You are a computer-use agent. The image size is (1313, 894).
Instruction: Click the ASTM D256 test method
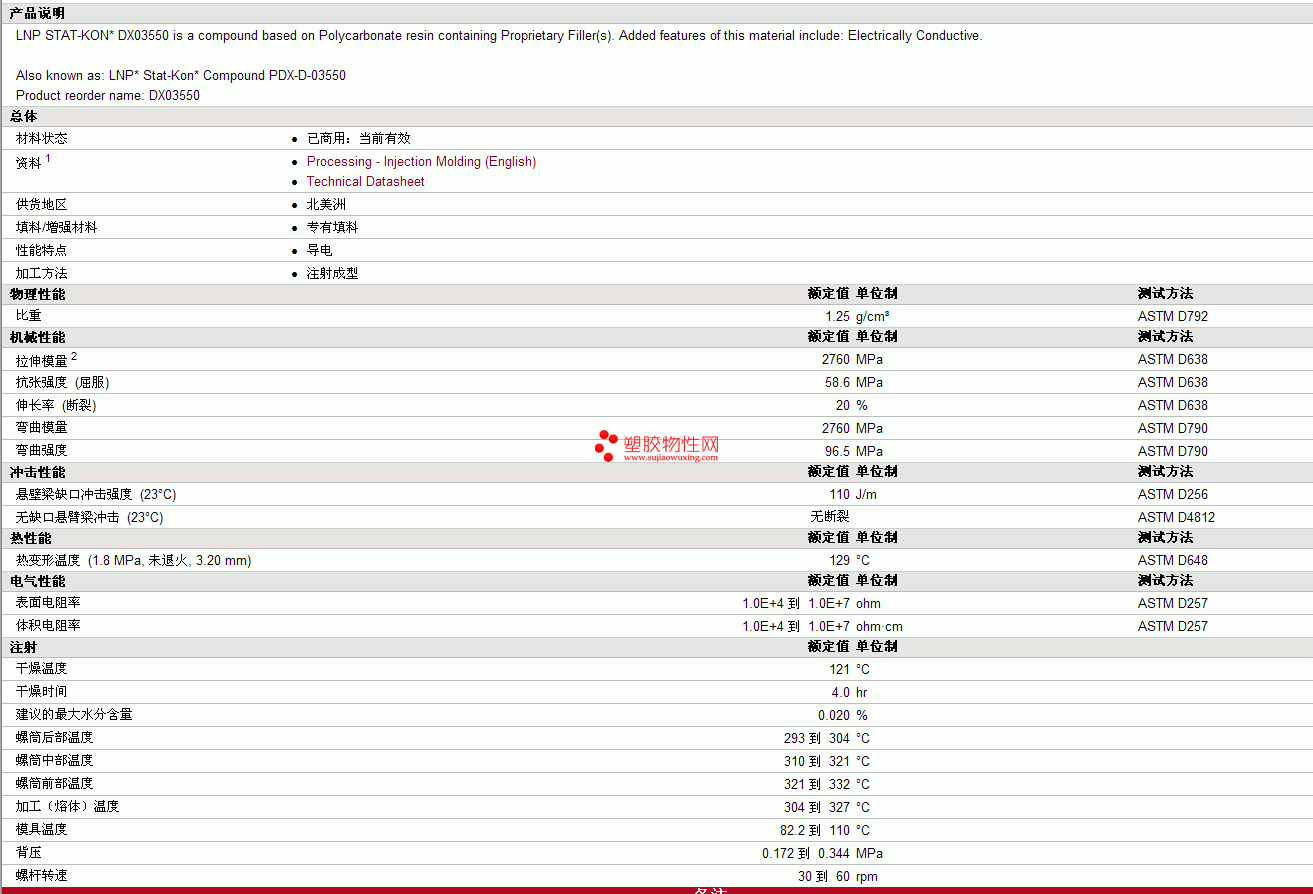pyautogui.click(x=1173, y=494)
